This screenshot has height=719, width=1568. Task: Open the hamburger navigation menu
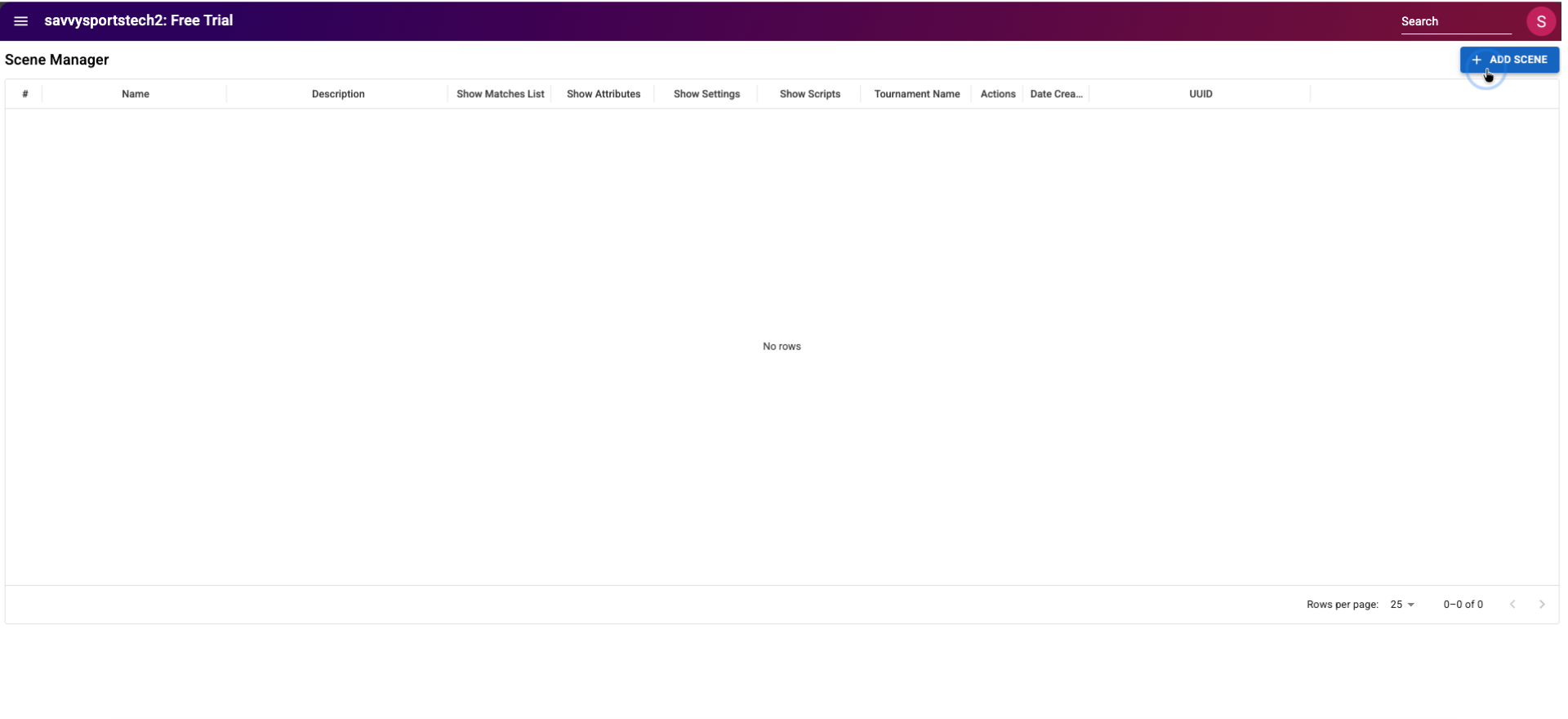click(x=21, y=21)
